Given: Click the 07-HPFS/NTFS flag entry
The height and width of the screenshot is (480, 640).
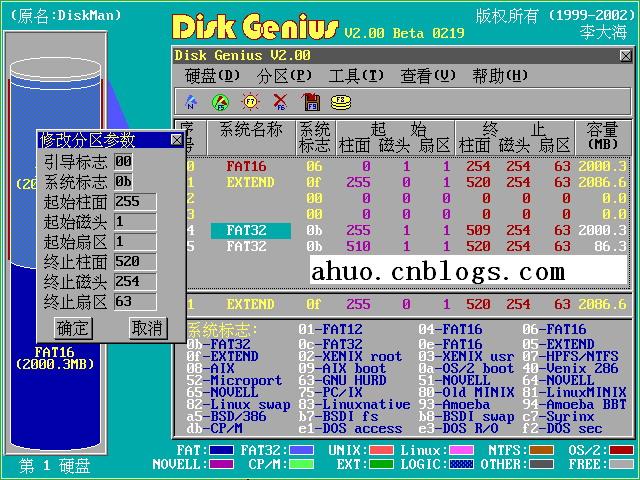Looking at the screenshot, I should click(570, 356).
